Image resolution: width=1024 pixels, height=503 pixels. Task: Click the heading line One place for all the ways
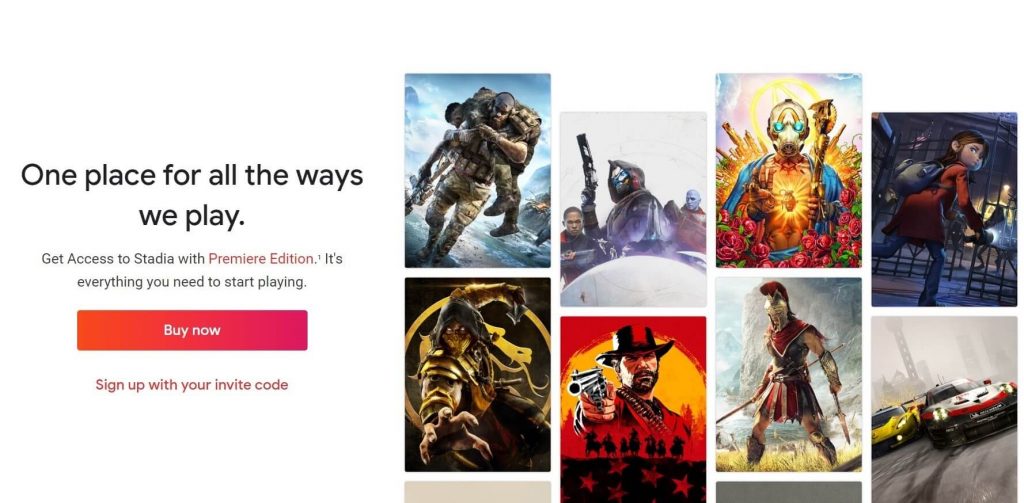point(192,176)
